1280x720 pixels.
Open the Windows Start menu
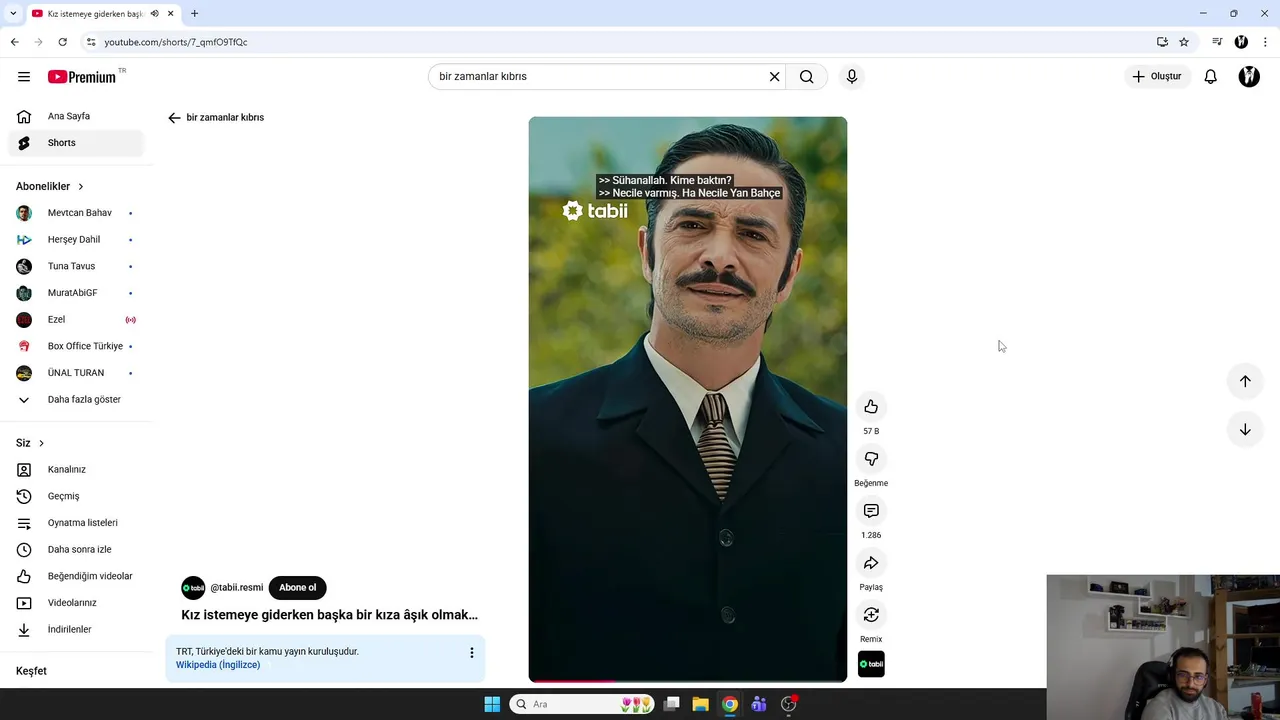pos(492,704)
